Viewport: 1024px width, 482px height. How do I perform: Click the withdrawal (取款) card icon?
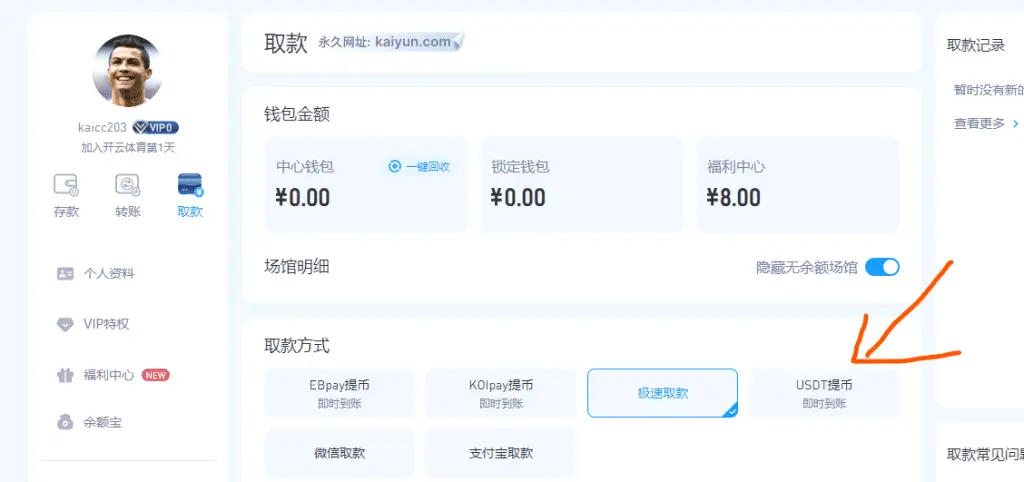189,185
